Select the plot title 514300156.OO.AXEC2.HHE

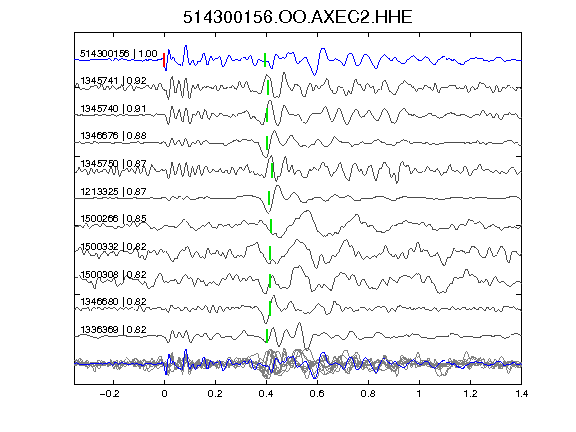[298, 17]
